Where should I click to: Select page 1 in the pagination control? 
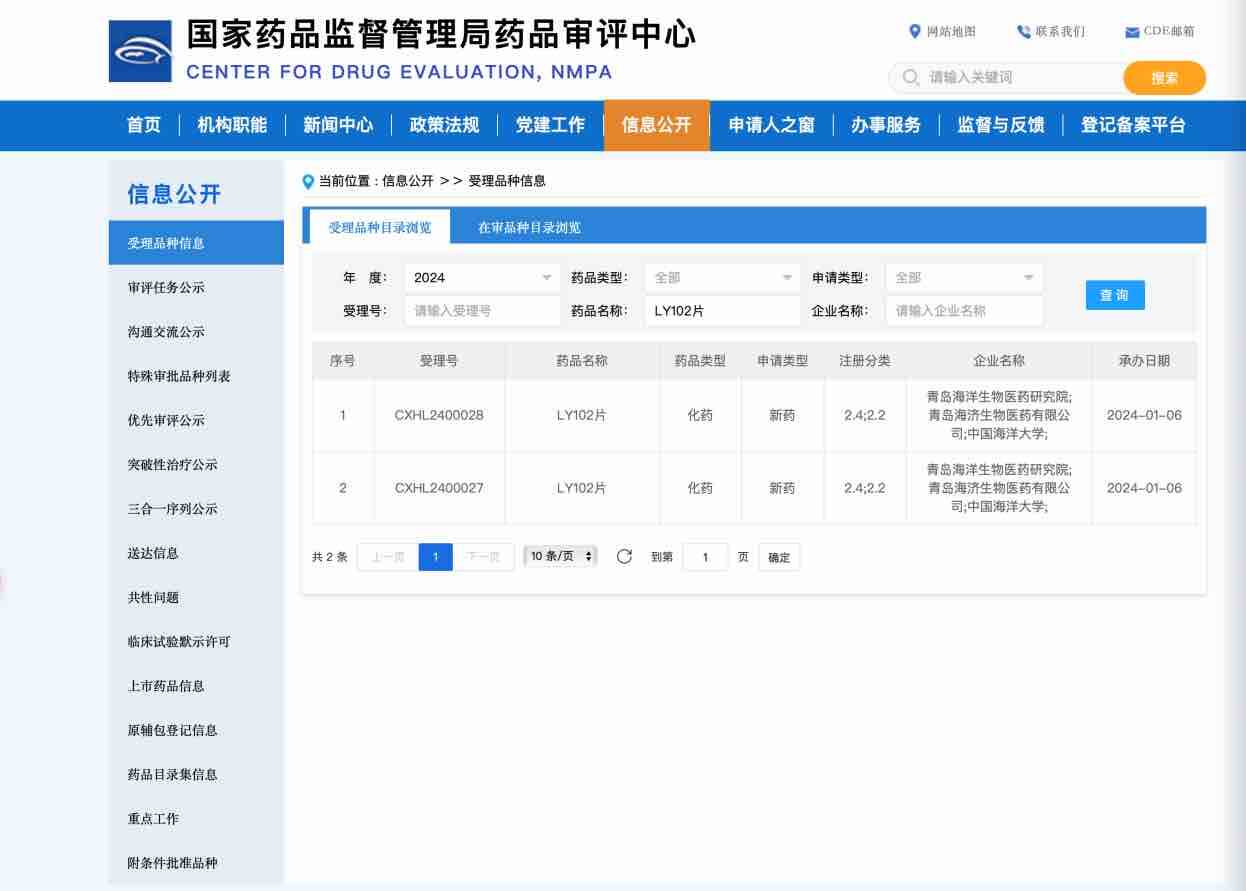[x=435, y=557]
